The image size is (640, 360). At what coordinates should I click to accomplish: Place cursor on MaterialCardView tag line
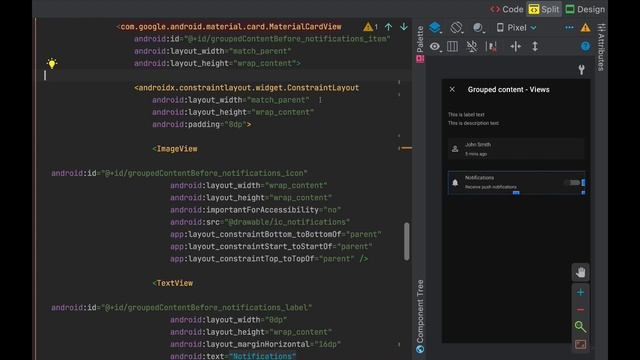[x=229, y=27]
